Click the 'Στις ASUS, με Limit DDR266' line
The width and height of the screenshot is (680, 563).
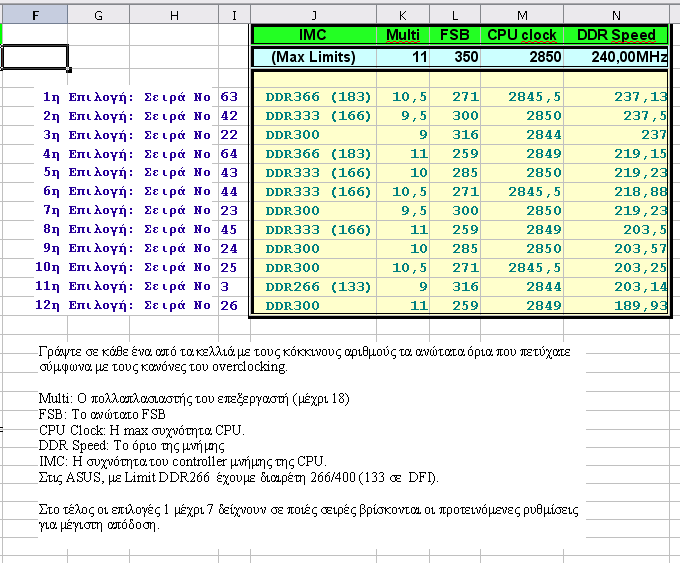pos(239,478)
